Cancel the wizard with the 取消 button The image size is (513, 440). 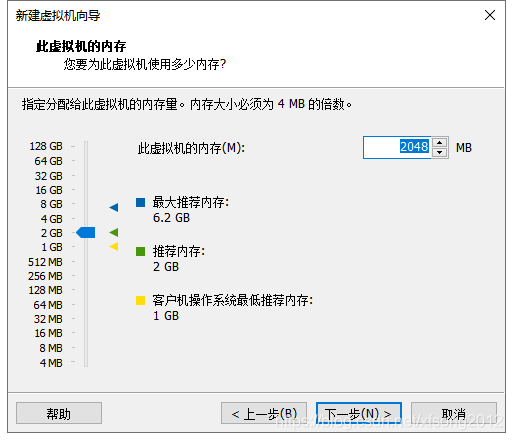(454, 413)
